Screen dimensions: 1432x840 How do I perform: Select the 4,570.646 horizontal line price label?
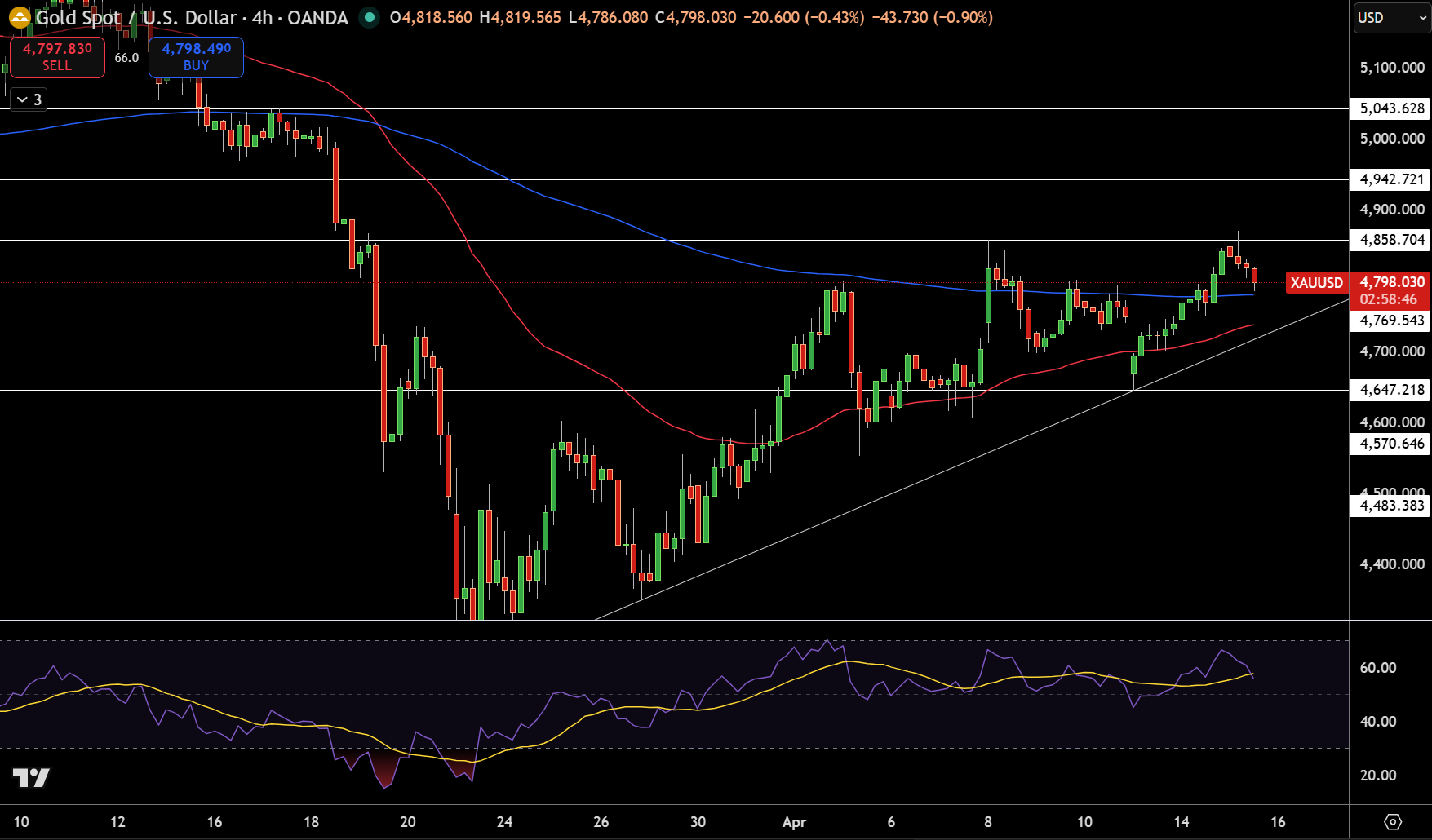1392,444
